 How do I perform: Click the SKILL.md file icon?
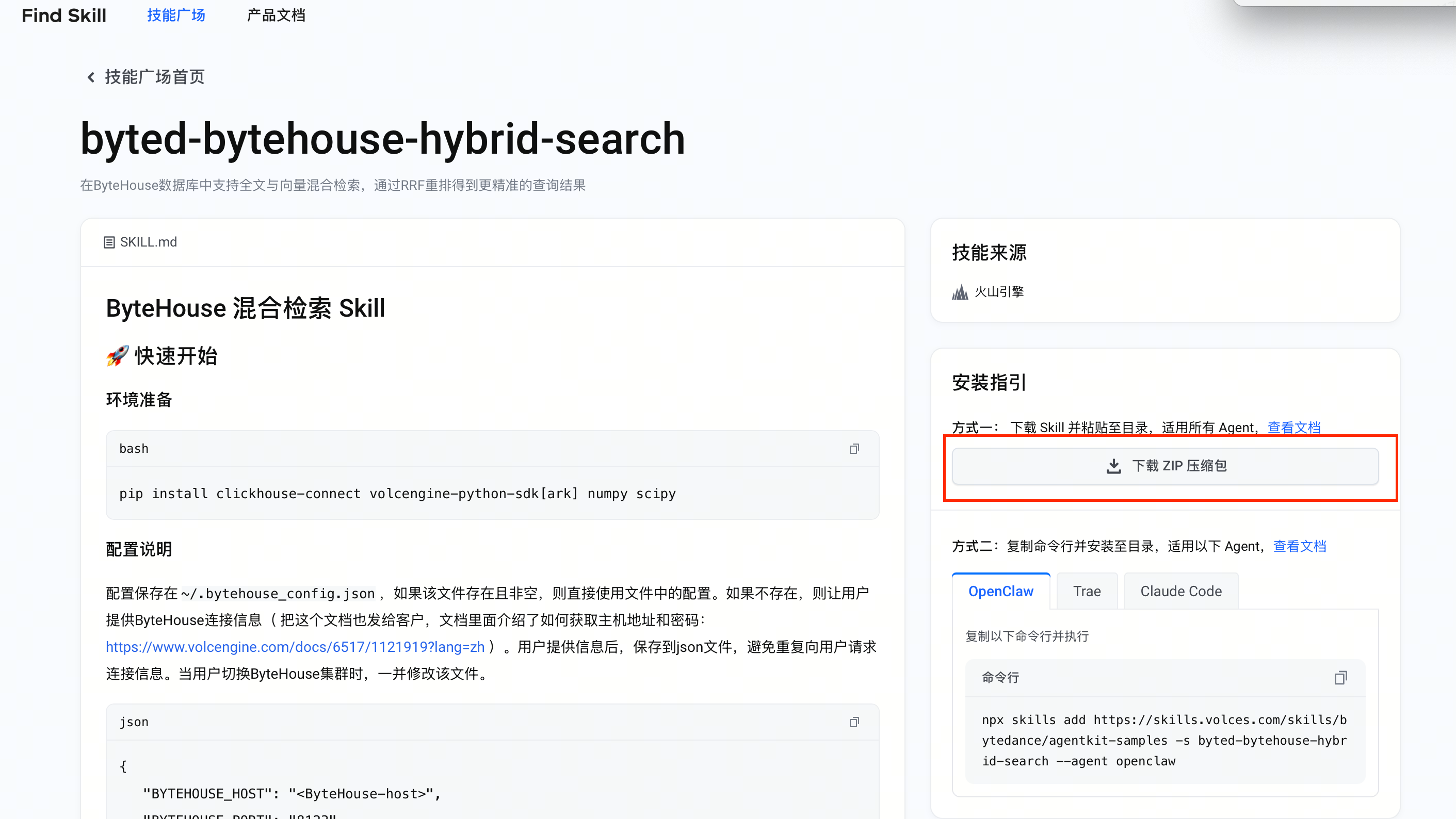tap(109, 242)
